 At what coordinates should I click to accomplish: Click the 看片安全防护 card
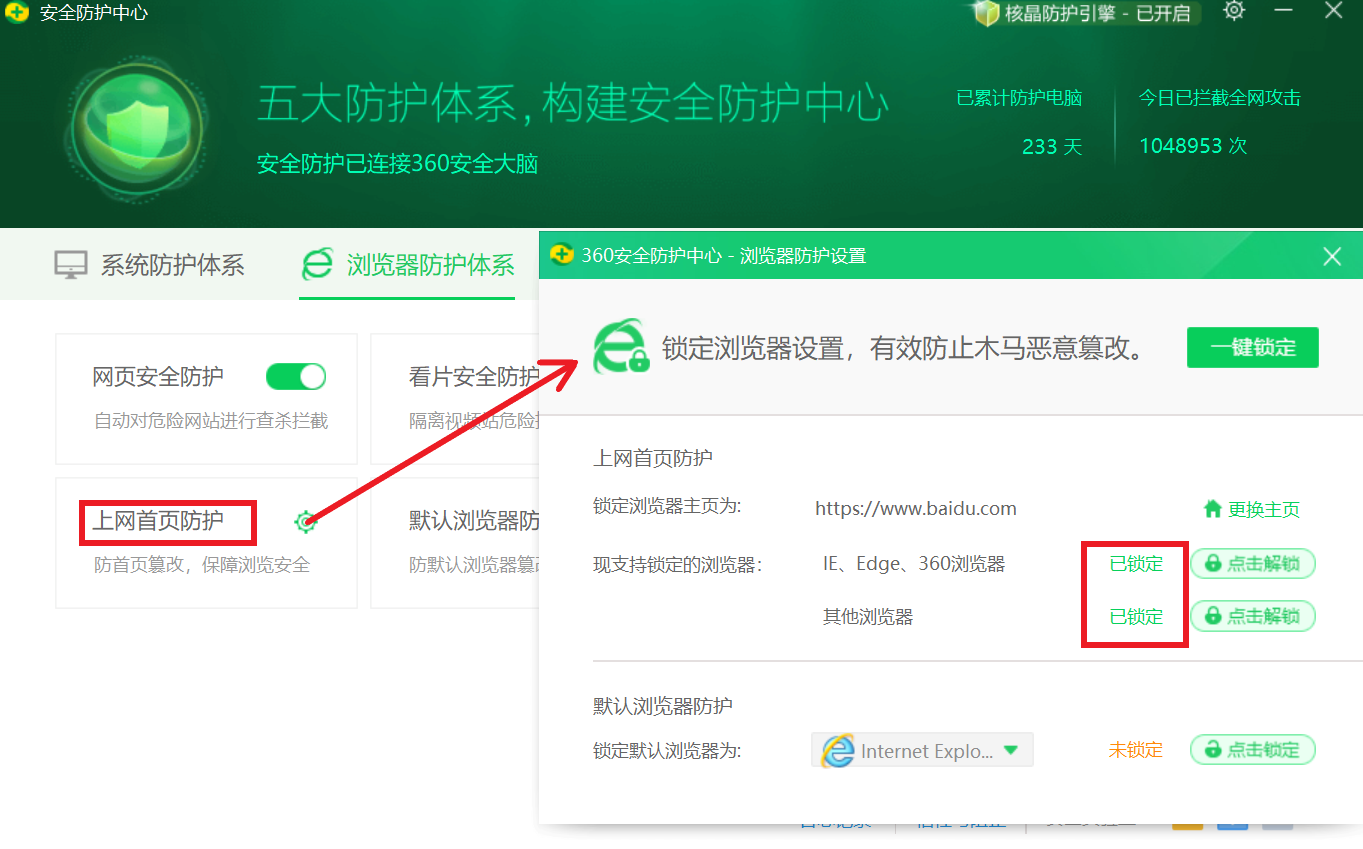(455, 398)
